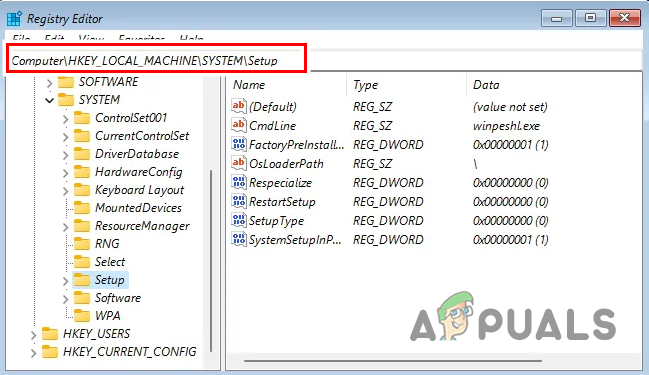Select the RNG tree label
The width and height of the screenshot is (649, 375).
coord(107,244)
